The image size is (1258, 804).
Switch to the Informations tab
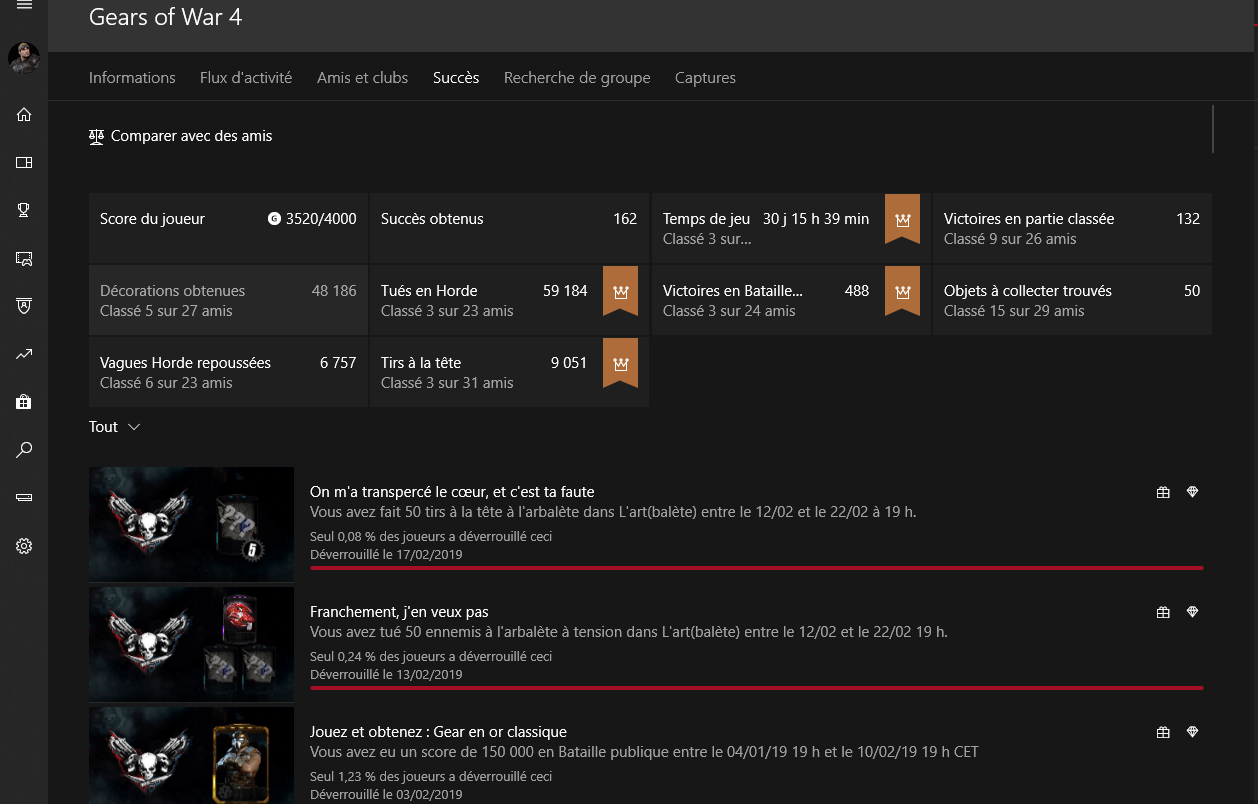click(132, 78)
